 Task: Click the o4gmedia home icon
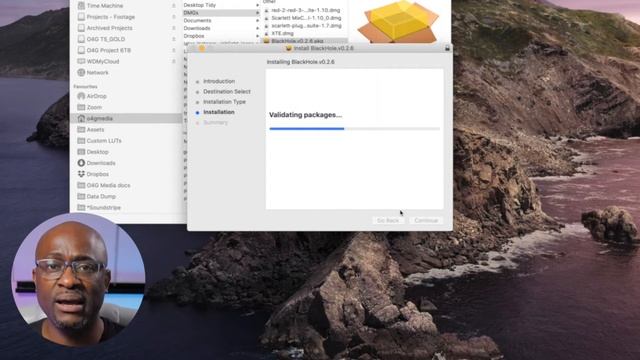[81, 118]
